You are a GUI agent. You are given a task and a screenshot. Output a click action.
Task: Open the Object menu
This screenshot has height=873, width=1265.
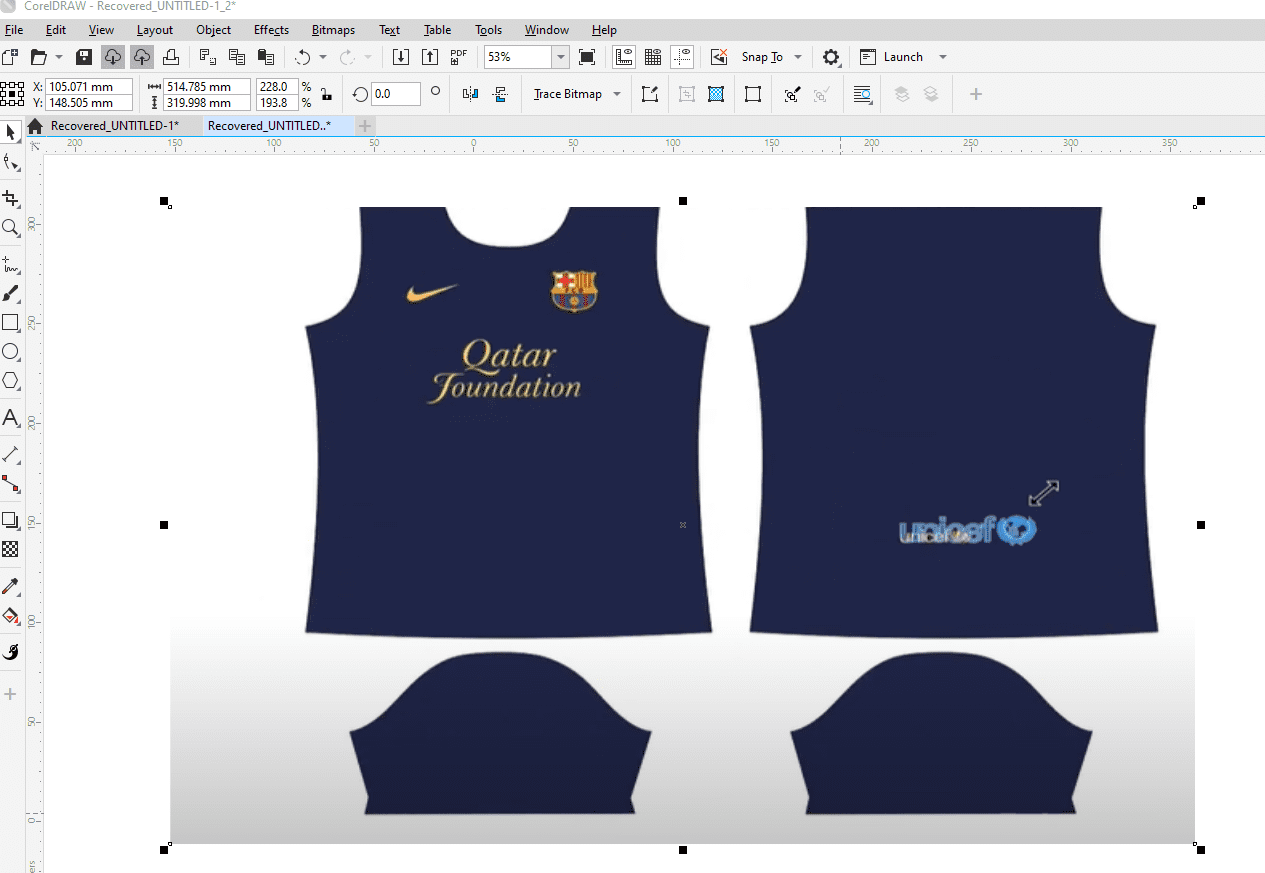click(x=213, y=30)
